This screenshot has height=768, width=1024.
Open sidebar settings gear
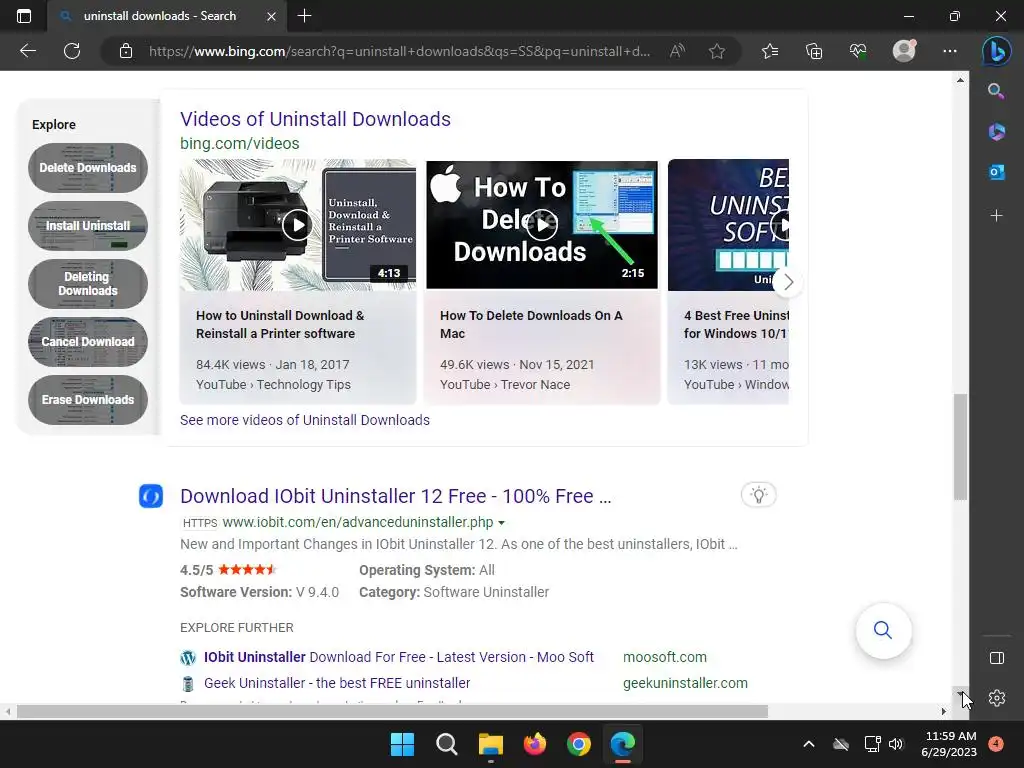(997, 698)
